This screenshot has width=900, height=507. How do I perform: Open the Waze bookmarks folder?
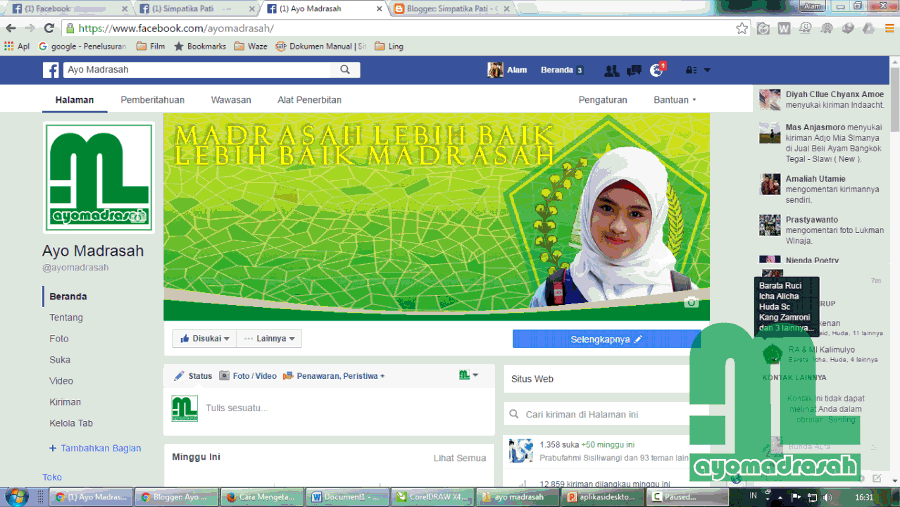pos(251,47)
